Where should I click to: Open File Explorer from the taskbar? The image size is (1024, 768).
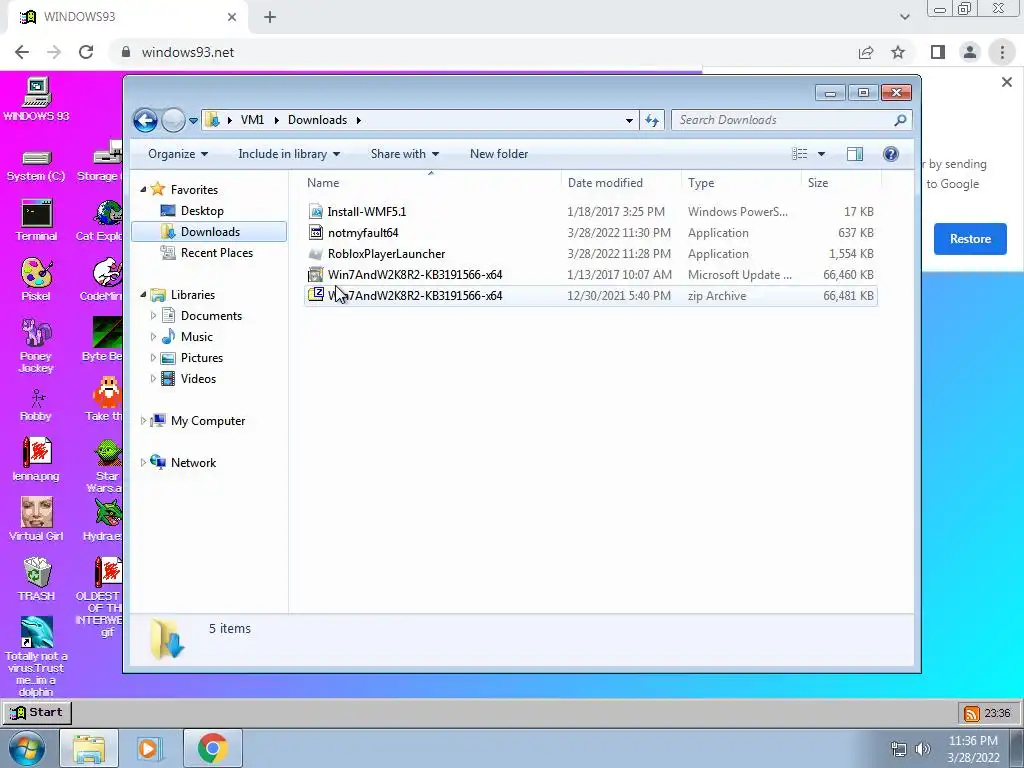pyautogui.click(x=89, y=748)
